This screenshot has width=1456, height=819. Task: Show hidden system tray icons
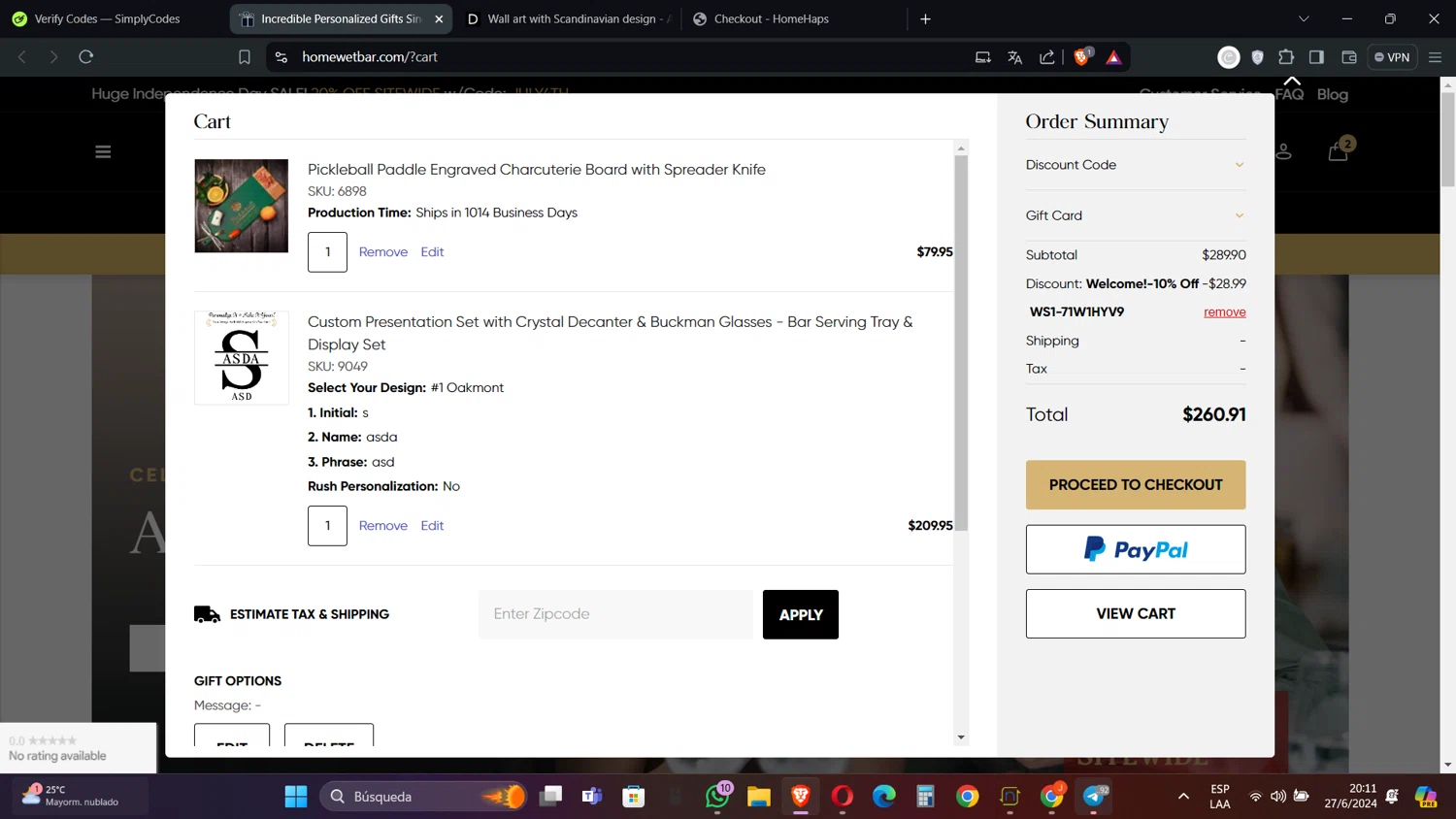(x=1183, y=797)
